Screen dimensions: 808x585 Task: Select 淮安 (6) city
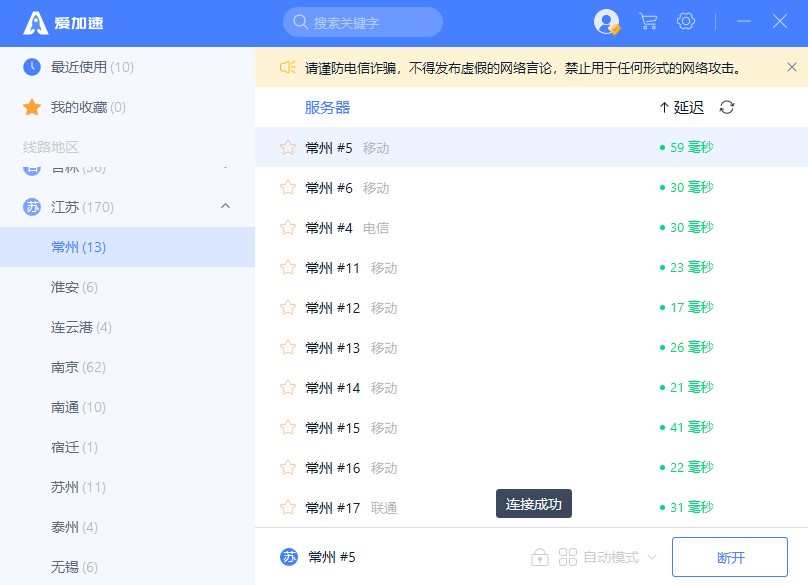(127, 287)
